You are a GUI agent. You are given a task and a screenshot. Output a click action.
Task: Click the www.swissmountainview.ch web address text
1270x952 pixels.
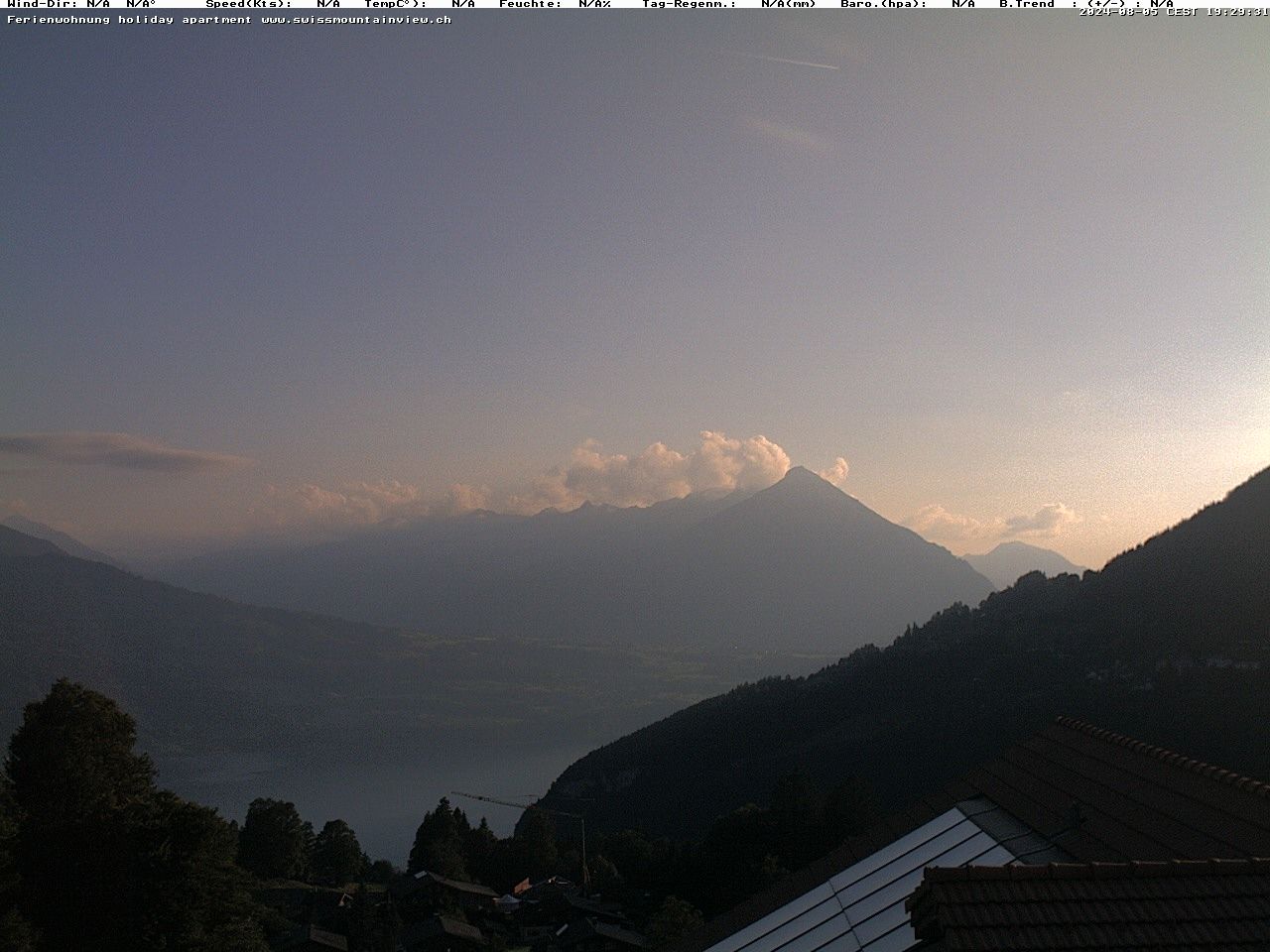356,20
